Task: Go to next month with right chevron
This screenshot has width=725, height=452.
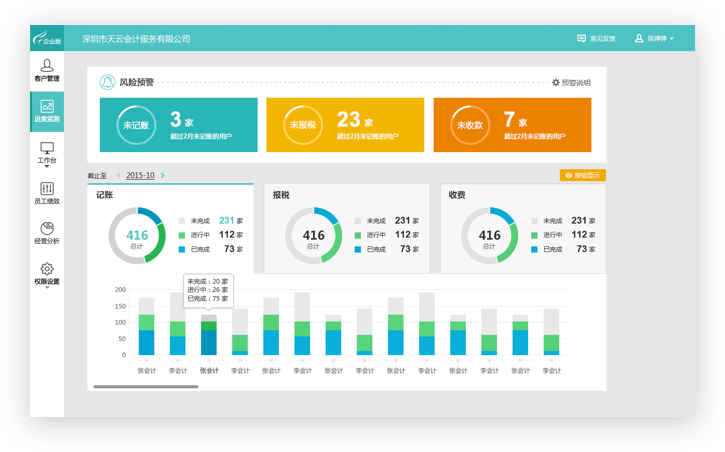Action: (163, 176)
